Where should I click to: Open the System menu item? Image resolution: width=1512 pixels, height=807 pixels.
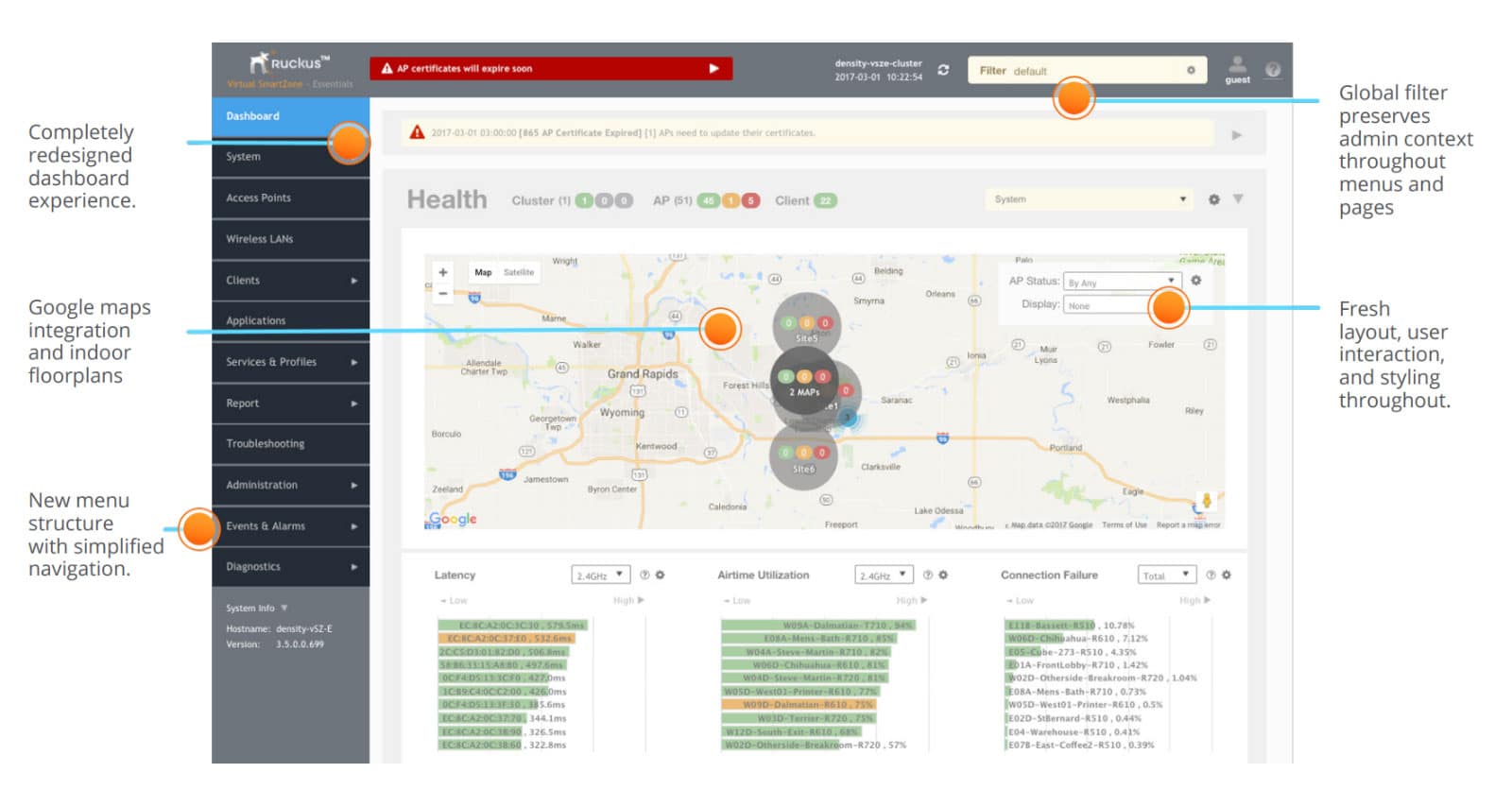coord(291,157)
